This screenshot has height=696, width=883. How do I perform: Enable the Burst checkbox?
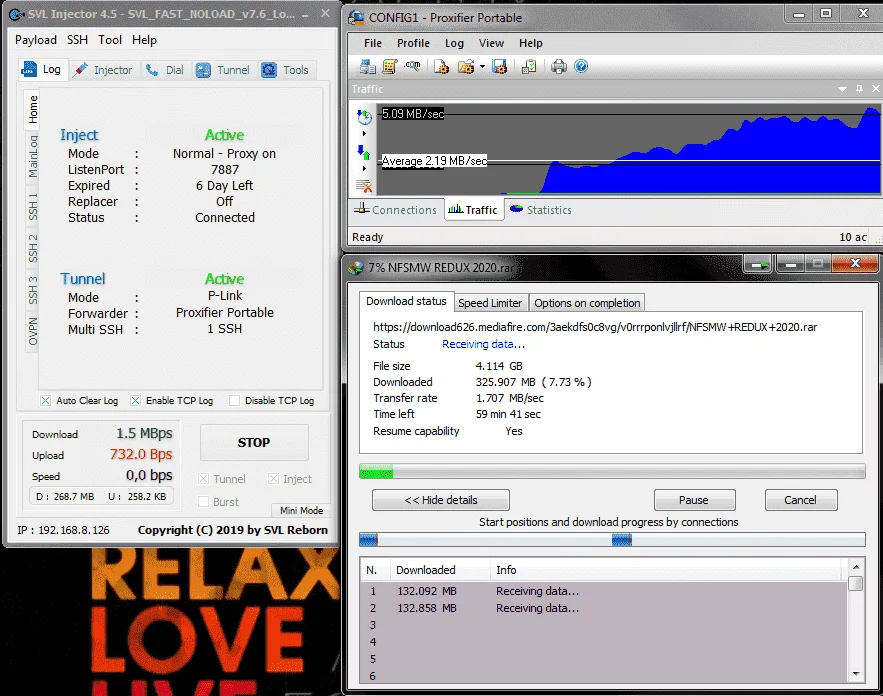point(203,502)
